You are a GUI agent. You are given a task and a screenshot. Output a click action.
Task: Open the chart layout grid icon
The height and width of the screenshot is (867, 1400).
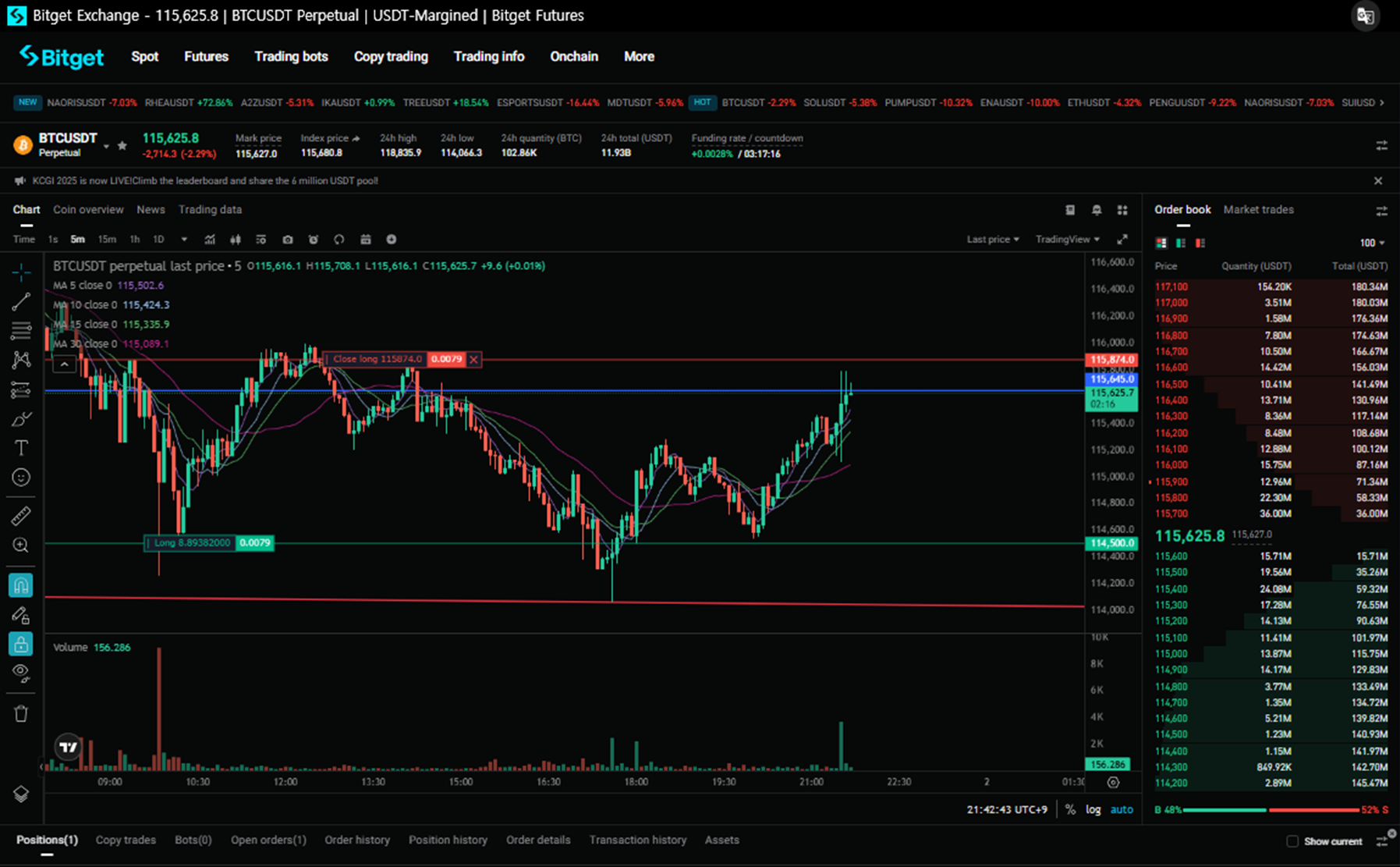coord(1122,210)
